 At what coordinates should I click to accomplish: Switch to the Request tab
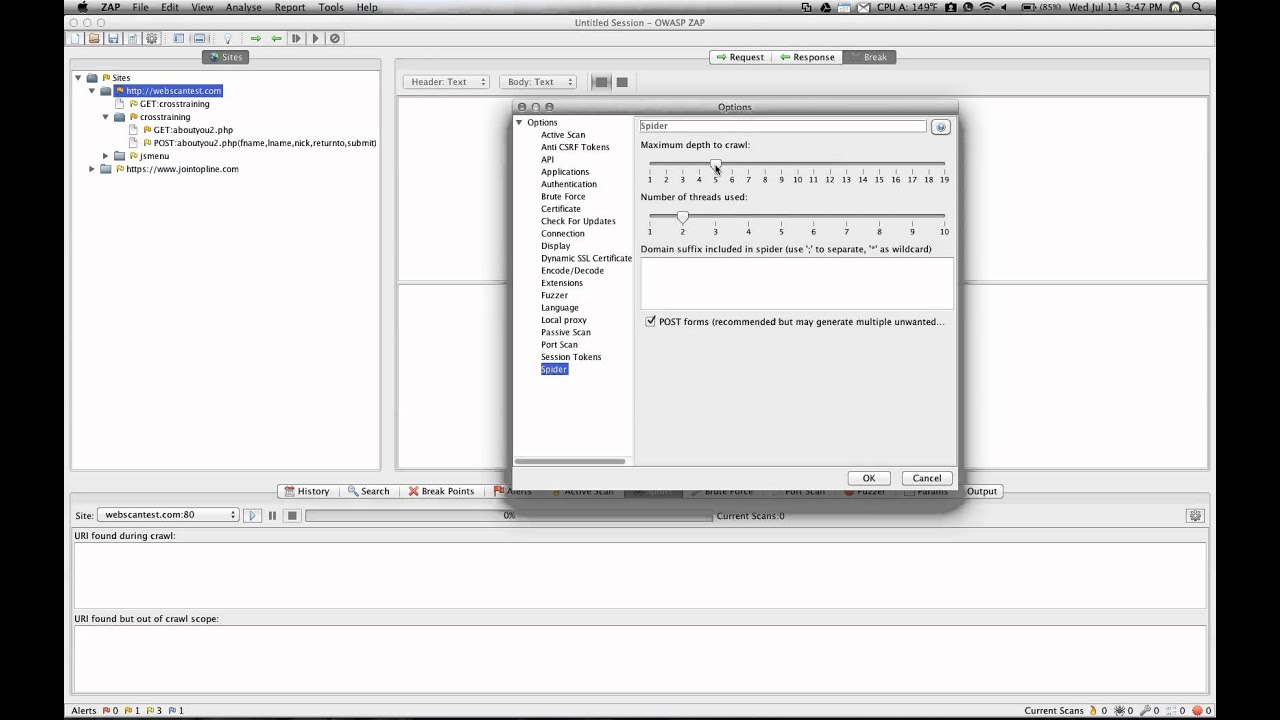pos(740,57)
